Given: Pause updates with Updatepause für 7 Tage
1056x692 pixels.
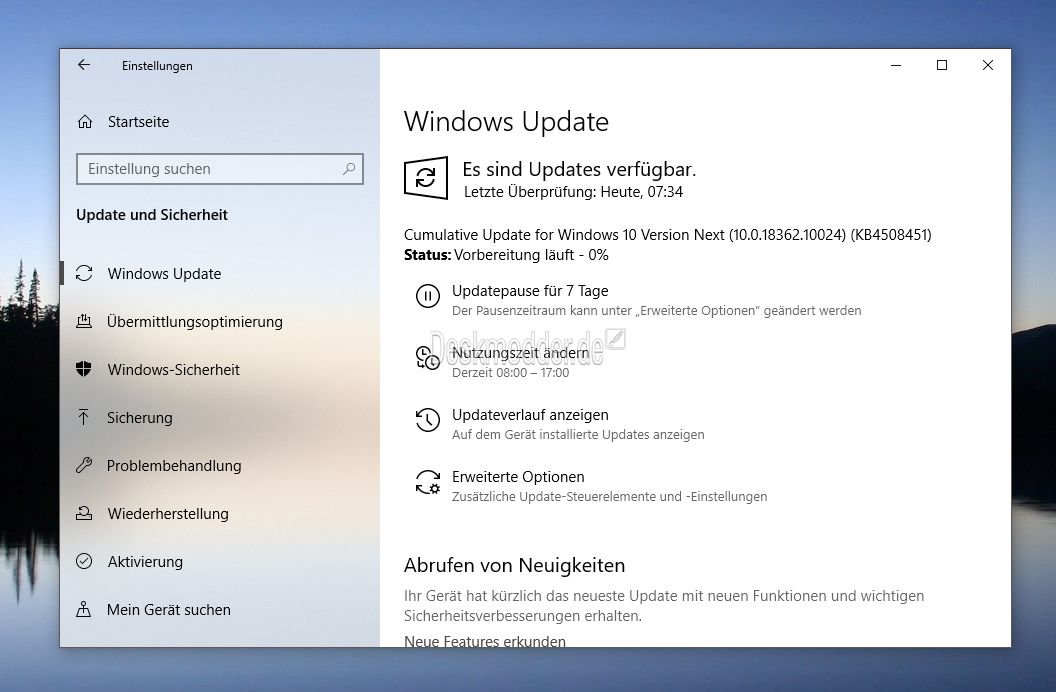Looking at the screenshot, I should tap(530, 291).
